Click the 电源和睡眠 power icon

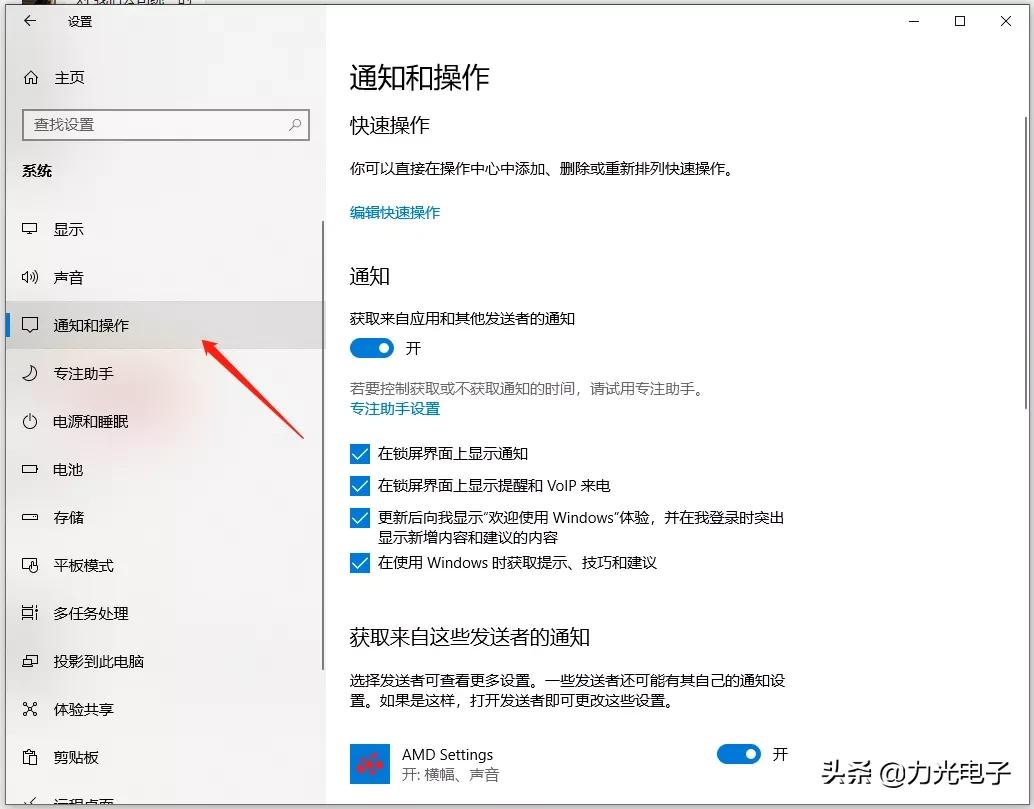[30, 421]
